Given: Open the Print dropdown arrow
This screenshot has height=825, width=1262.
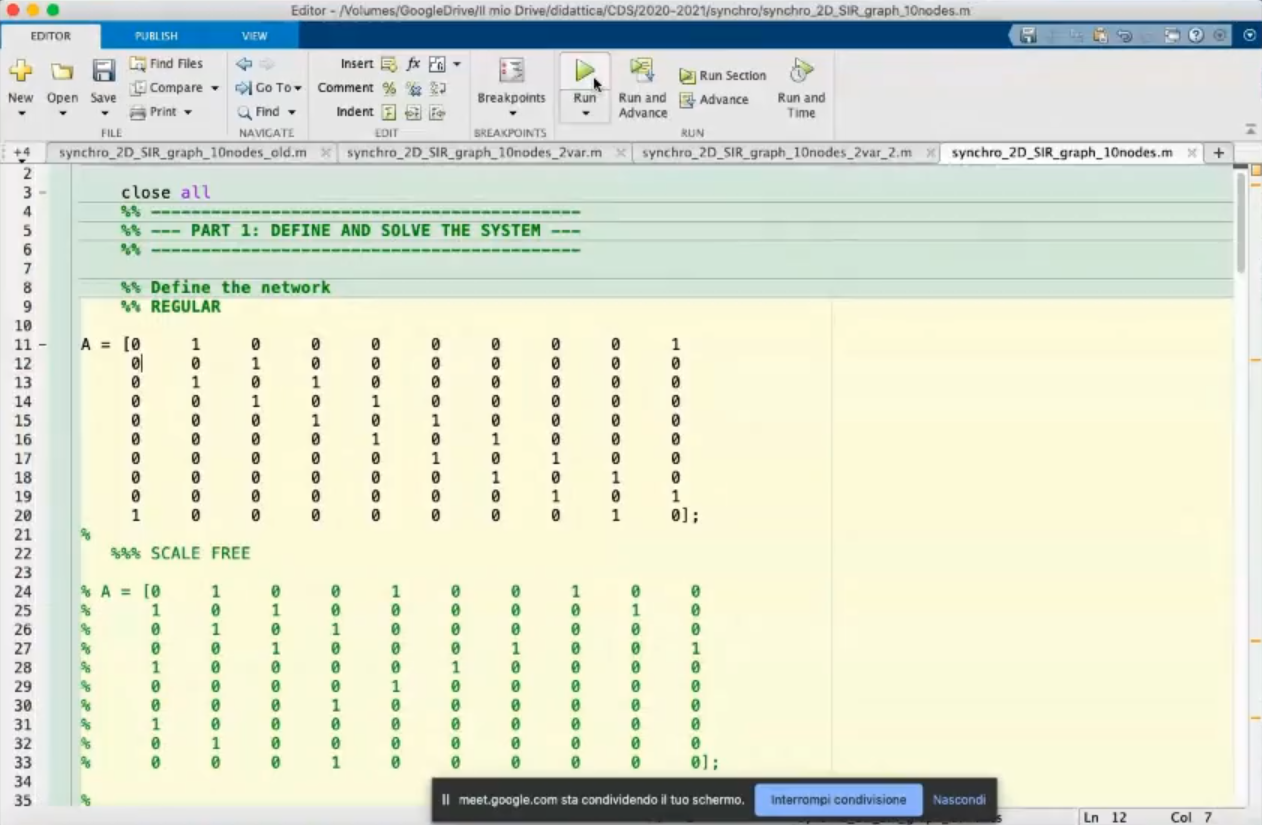Looking at the screenshot, I should click(x=187, y=112).
